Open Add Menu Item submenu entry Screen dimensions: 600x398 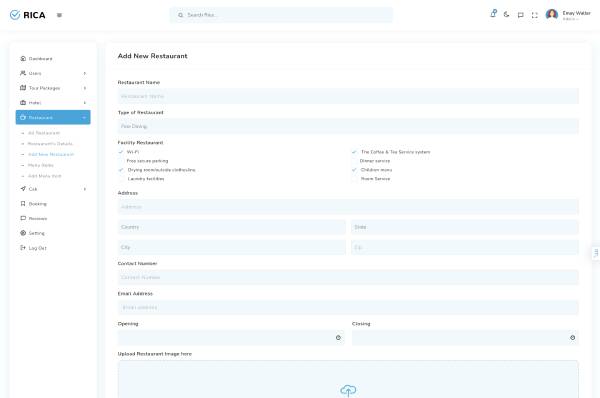pos(45,176)
